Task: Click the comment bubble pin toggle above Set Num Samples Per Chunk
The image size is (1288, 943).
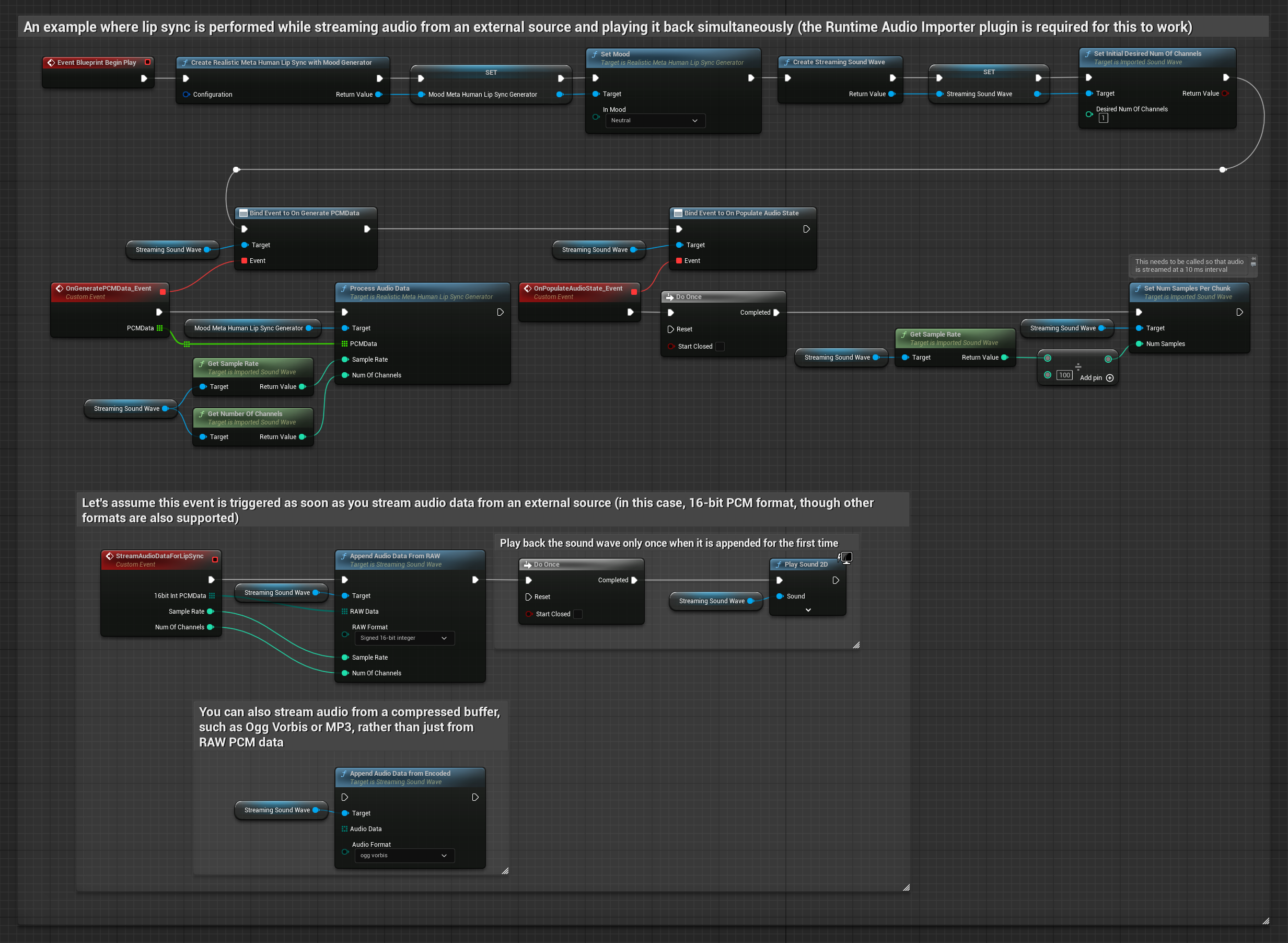Action: [x=1253, y=259]
